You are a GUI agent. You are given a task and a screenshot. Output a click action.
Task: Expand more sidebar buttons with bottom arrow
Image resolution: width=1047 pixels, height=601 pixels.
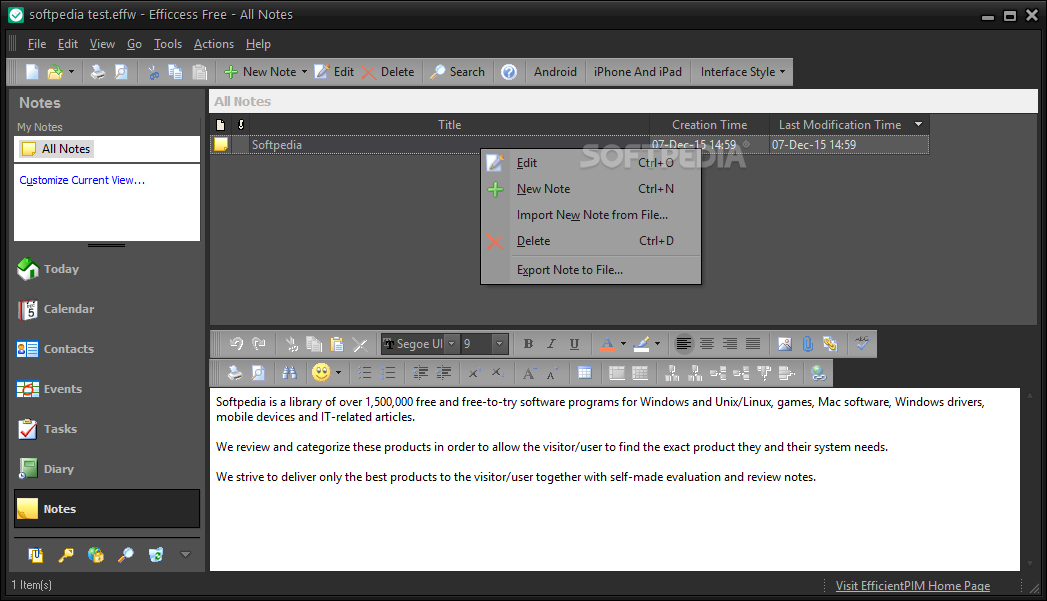186,554
